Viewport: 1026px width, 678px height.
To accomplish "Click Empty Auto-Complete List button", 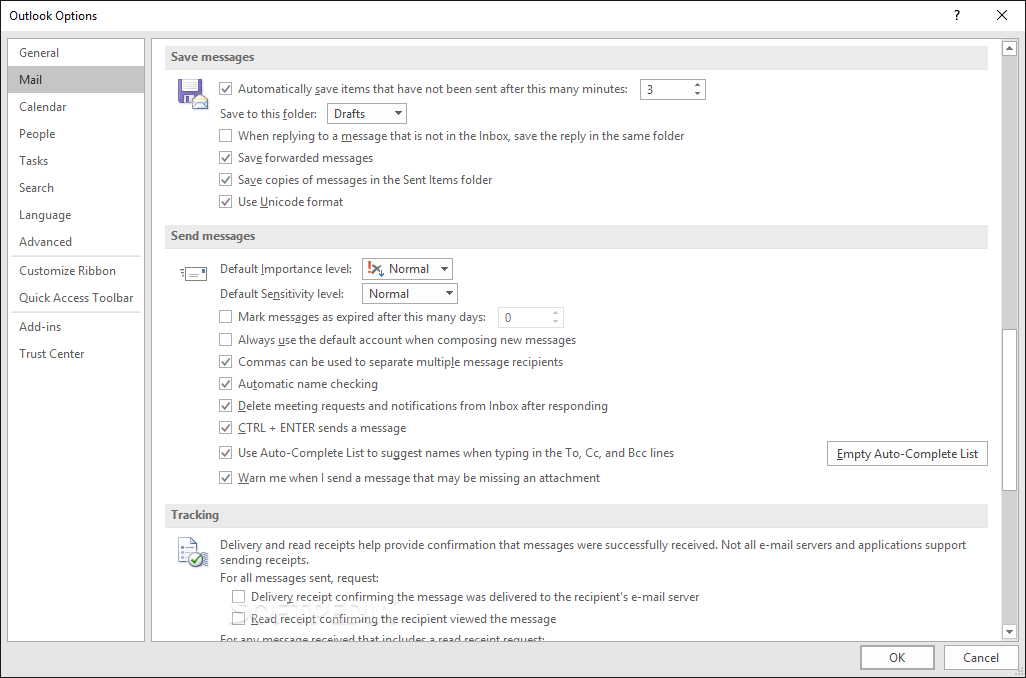I will (907, 454).
